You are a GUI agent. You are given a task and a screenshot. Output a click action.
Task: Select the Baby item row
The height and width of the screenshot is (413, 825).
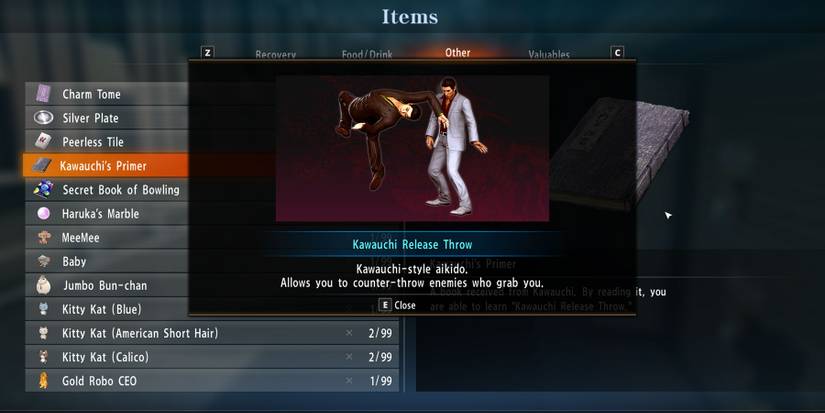point(107,261)
